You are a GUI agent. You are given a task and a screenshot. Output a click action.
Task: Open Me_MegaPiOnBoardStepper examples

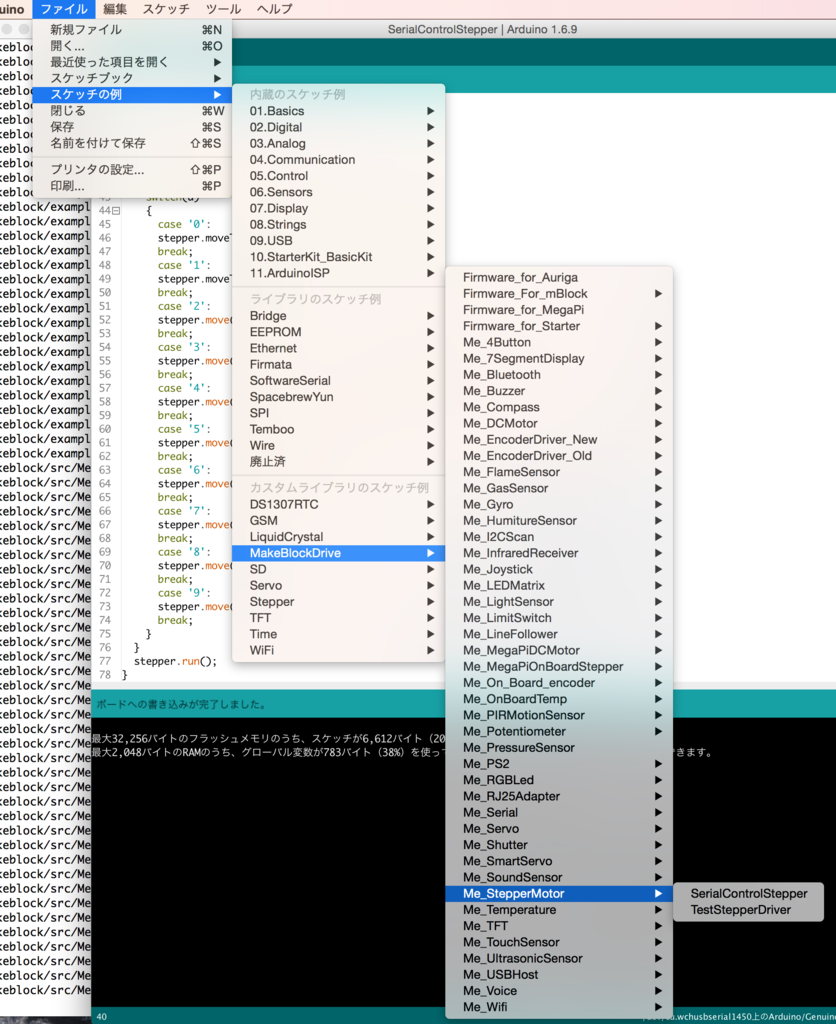point(559,667)
